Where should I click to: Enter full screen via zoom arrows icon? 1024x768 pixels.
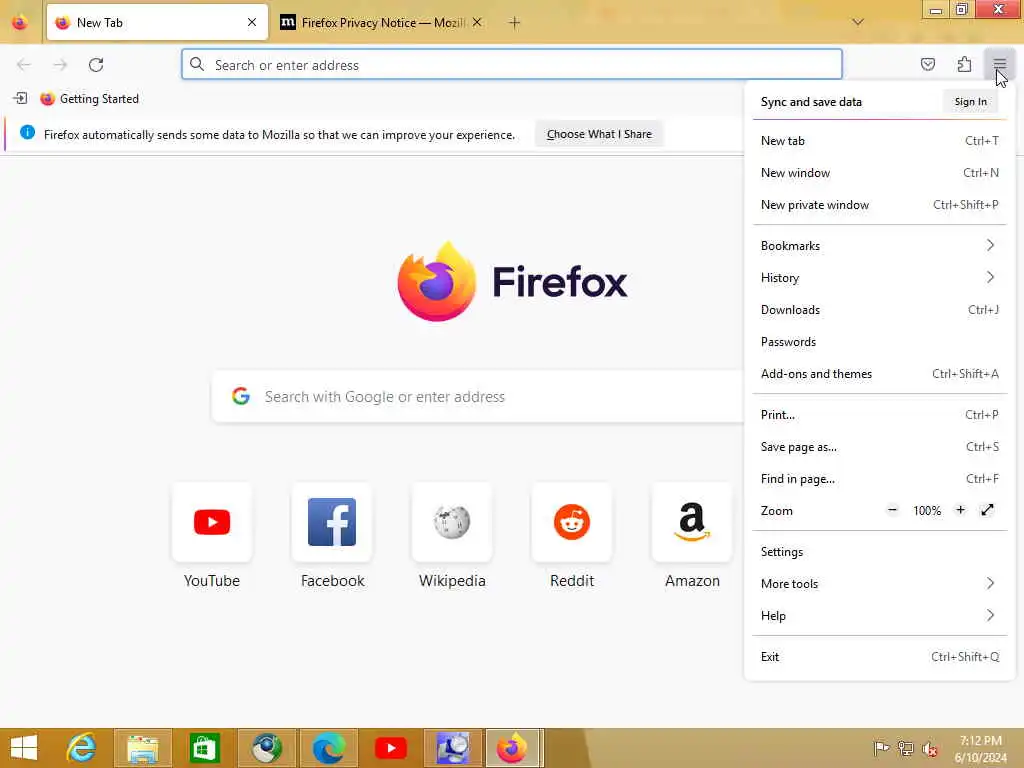click(987, 510)
